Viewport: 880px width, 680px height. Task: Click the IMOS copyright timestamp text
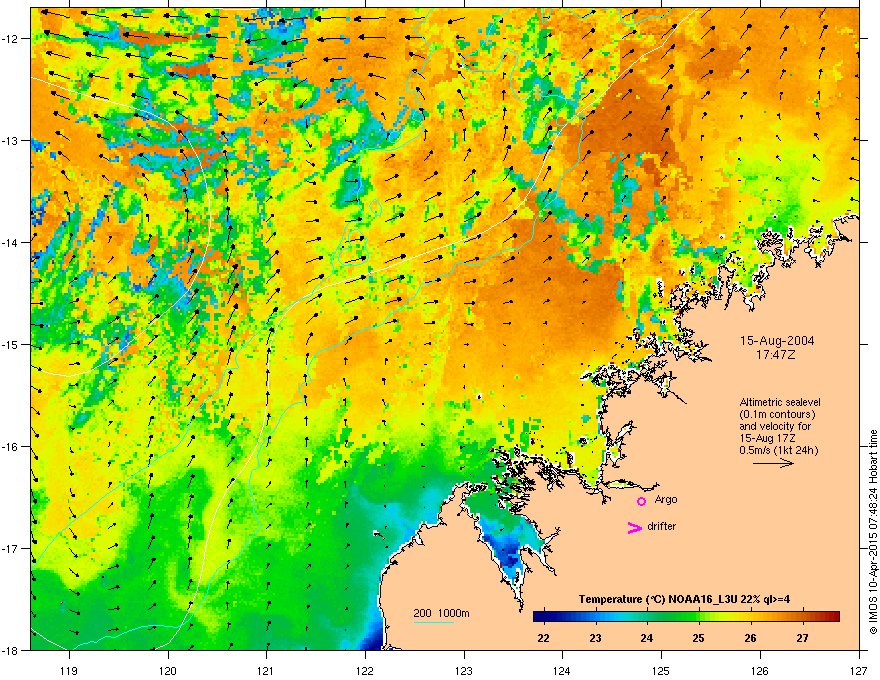click(873, 532)
